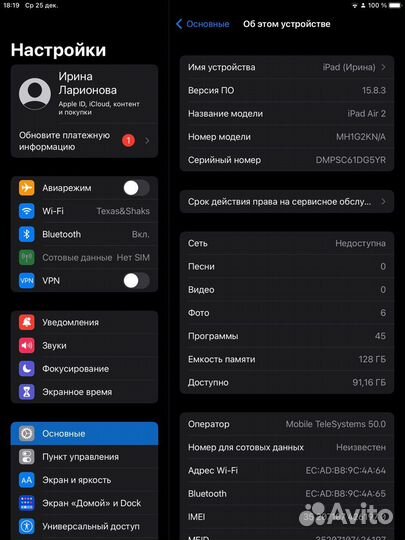Open Сотовые данные Нет SIM row
The height and width of the screenshot is (540, 405).
[84, 257]
